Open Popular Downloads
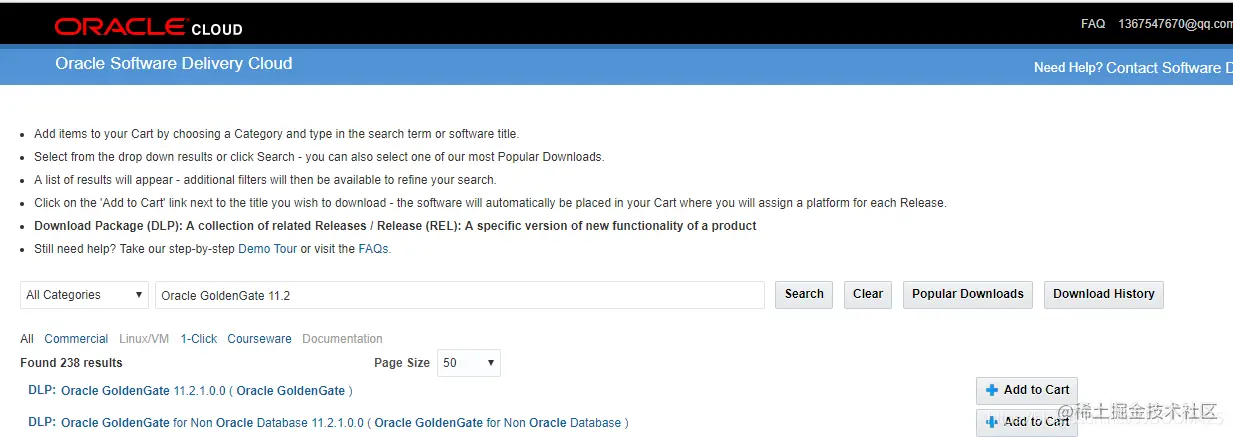This screenshot has height=437, width=1233. pos(968,295)
